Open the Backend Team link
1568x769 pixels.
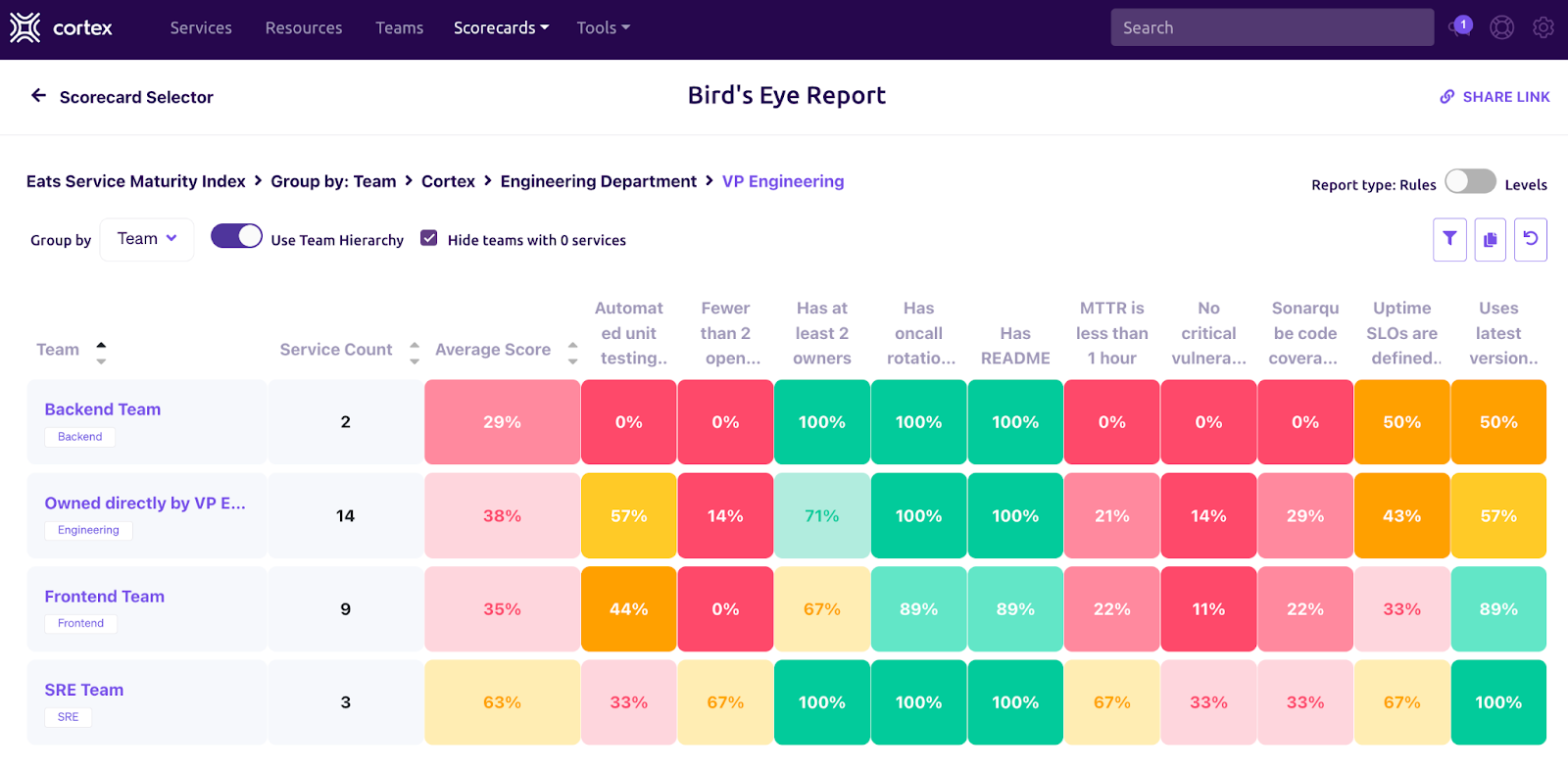point(103,409)
